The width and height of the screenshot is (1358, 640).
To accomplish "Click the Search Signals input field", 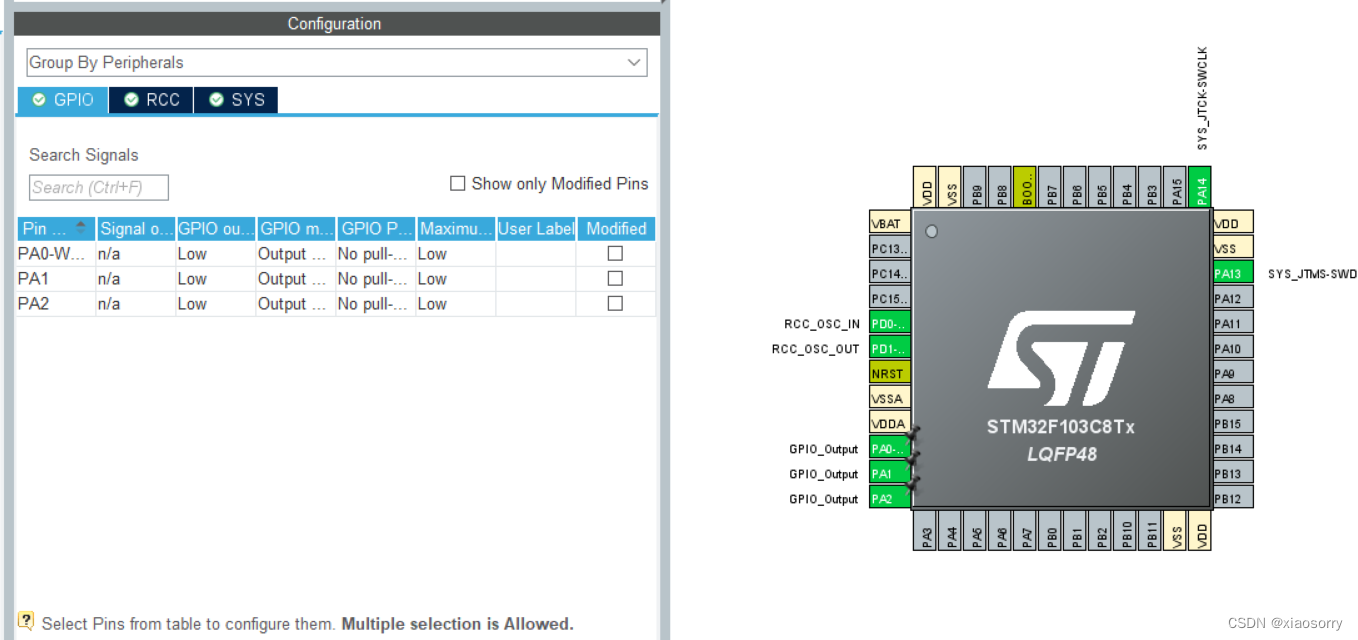I will click(x=98, y=187).
